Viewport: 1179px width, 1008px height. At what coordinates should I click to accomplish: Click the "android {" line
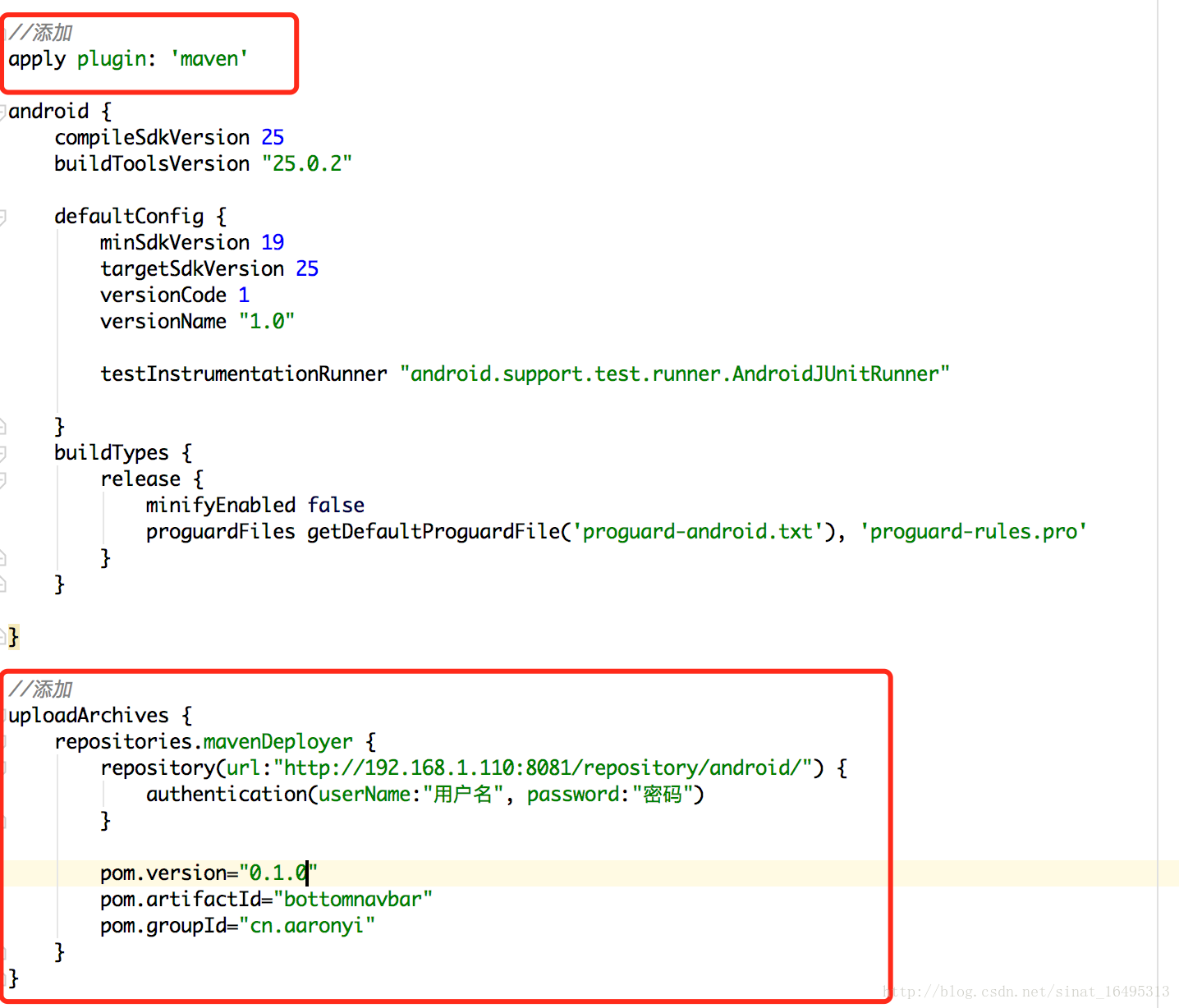tap(60, 111)
